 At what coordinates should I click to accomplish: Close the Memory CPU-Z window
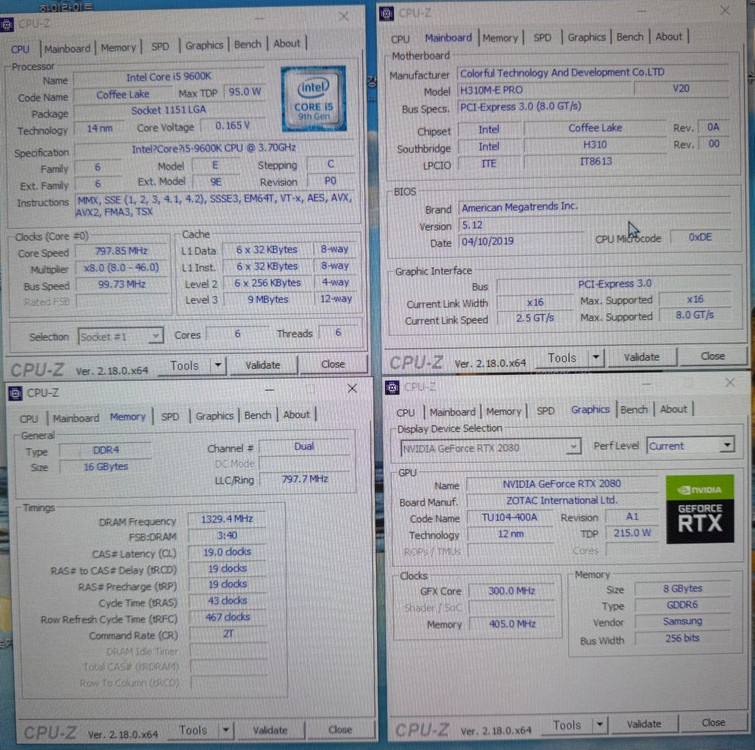(352, 388)
